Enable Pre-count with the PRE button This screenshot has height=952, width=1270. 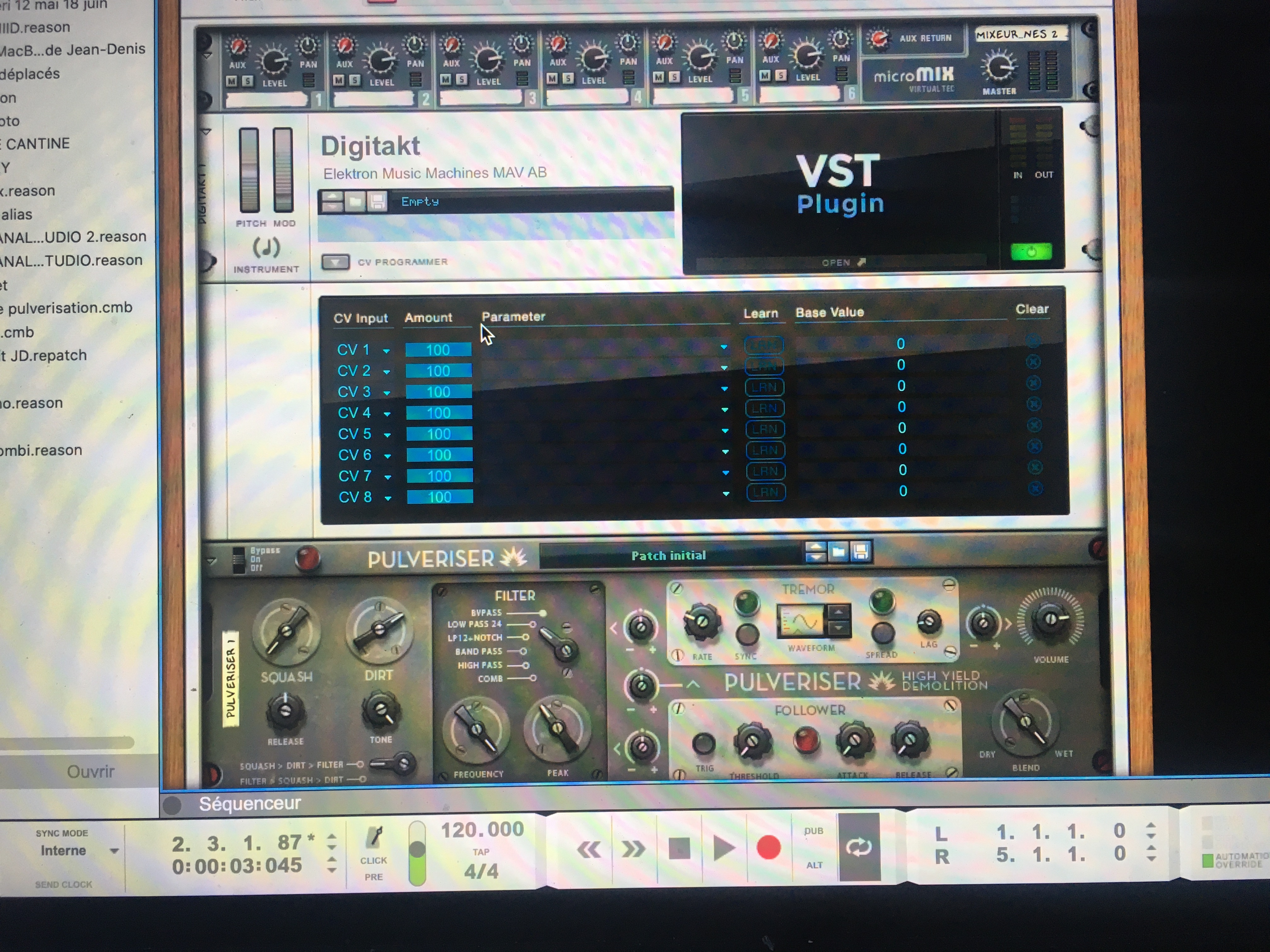pyautogui.click(x=373, y=877)
